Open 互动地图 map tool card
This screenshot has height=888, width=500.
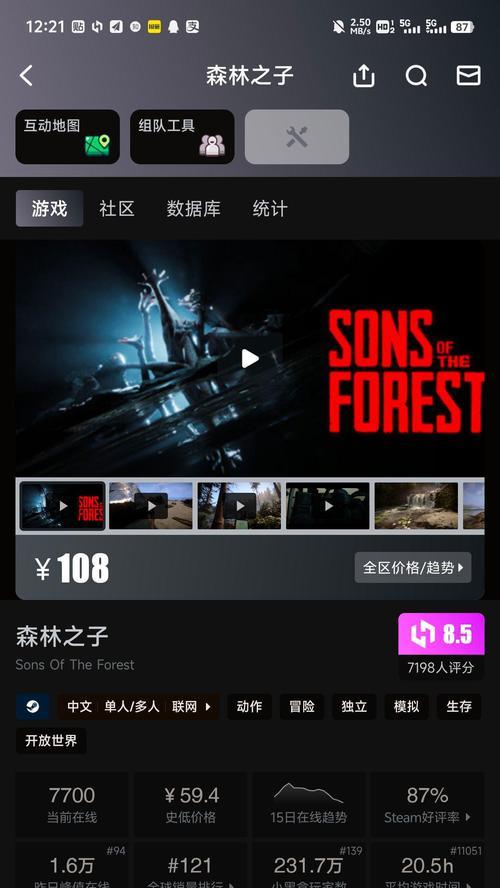pyautogui.click(x=67, y=137)
